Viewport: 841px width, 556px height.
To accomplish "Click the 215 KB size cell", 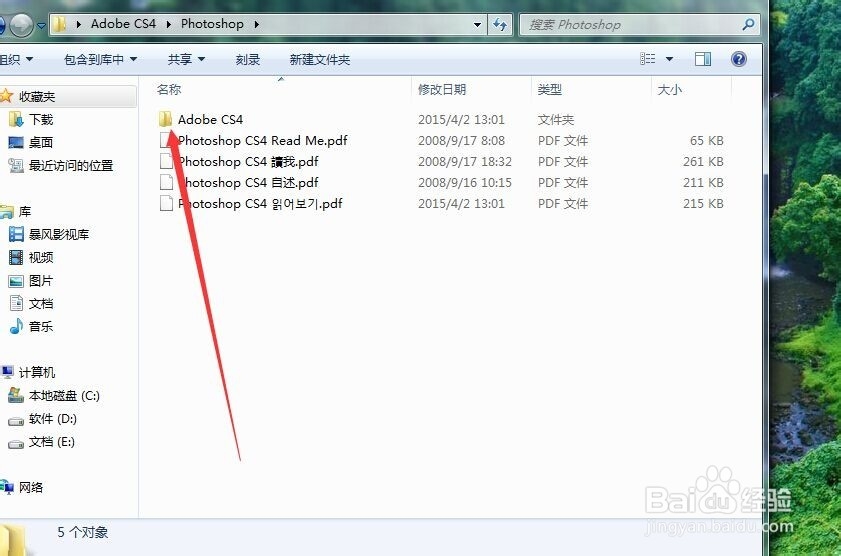I will [703, 204].
